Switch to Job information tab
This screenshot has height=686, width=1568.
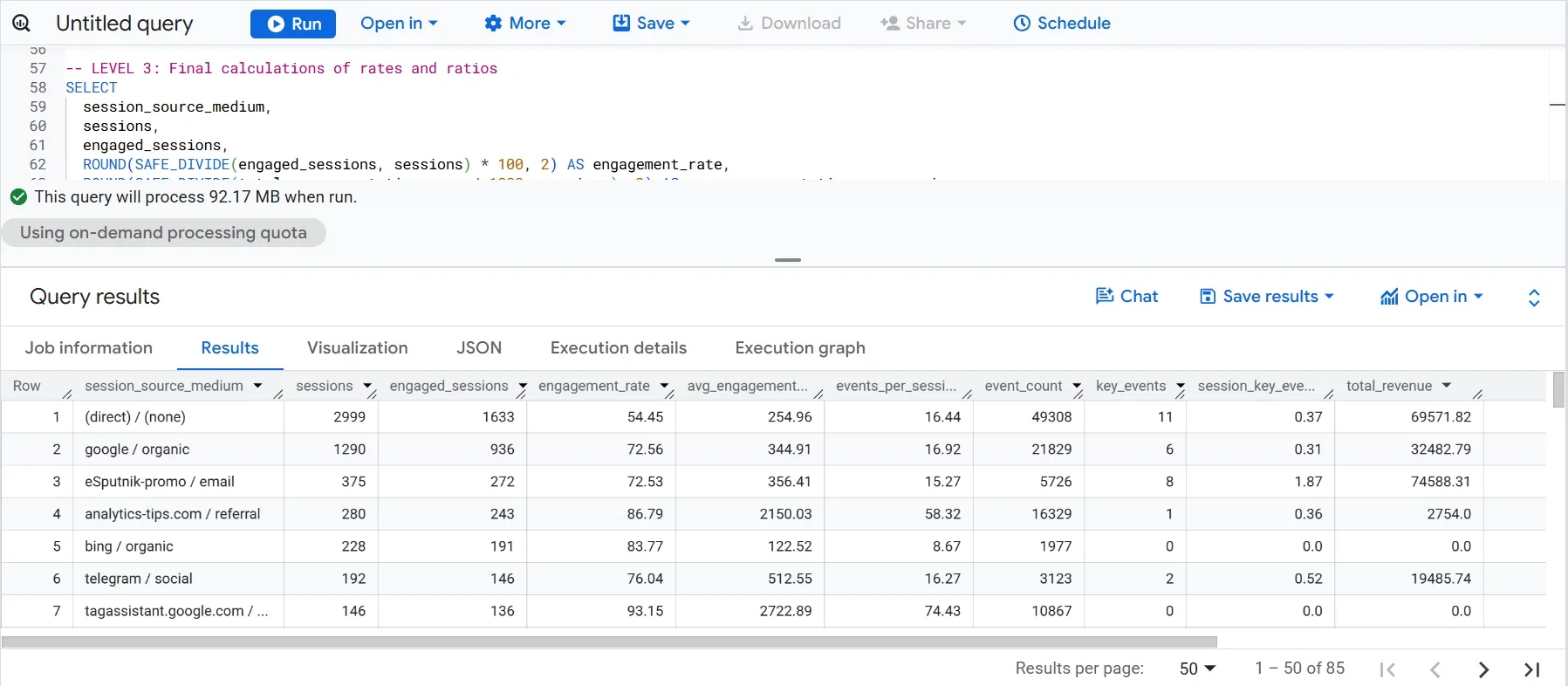(x=89, y=348)
